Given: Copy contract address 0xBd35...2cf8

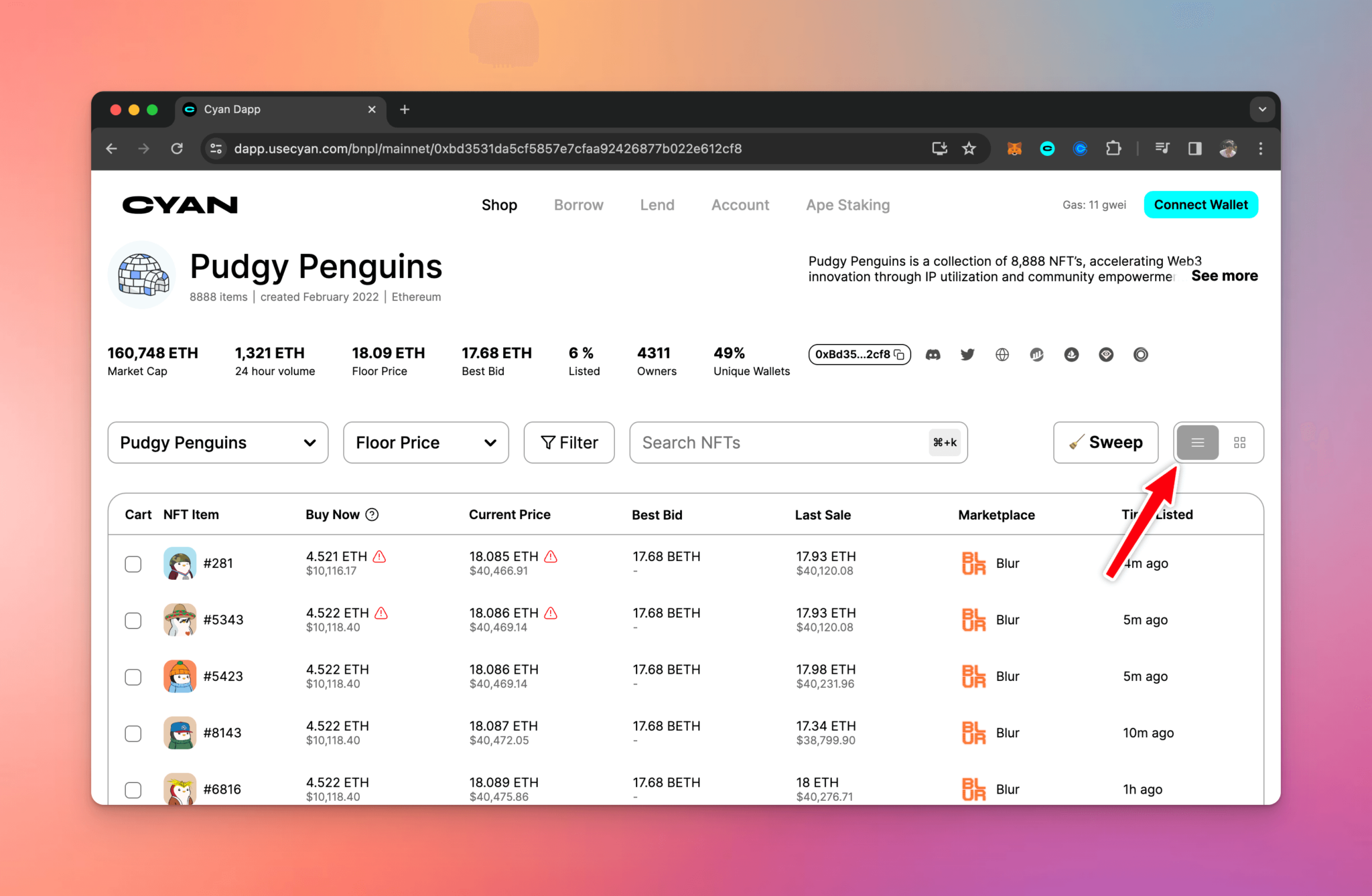Looking at the screenshot, I should point(900,354).
